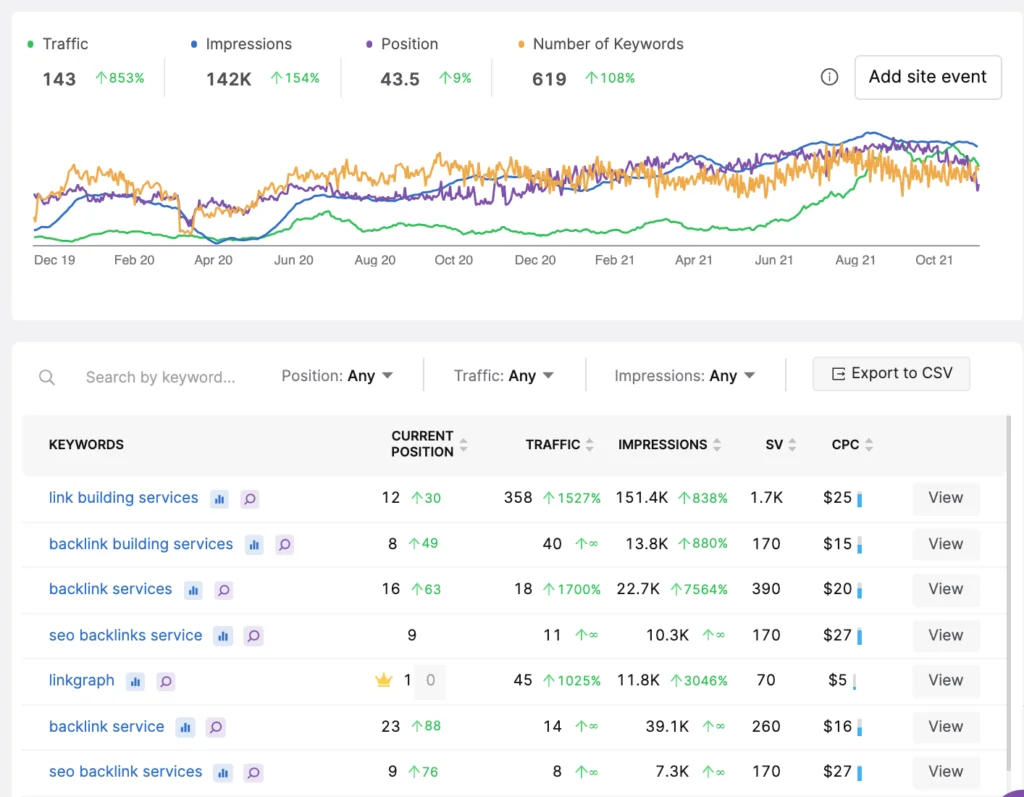The width and height of the screenshot is (1024, 797).
Task: Click chart icon beside seo backlinks service
Action: [223, 636]
